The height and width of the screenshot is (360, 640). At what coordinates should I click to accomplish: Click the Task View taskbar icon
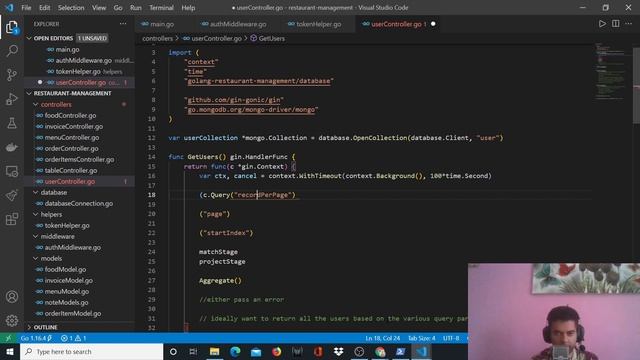[x=193, y=351]
